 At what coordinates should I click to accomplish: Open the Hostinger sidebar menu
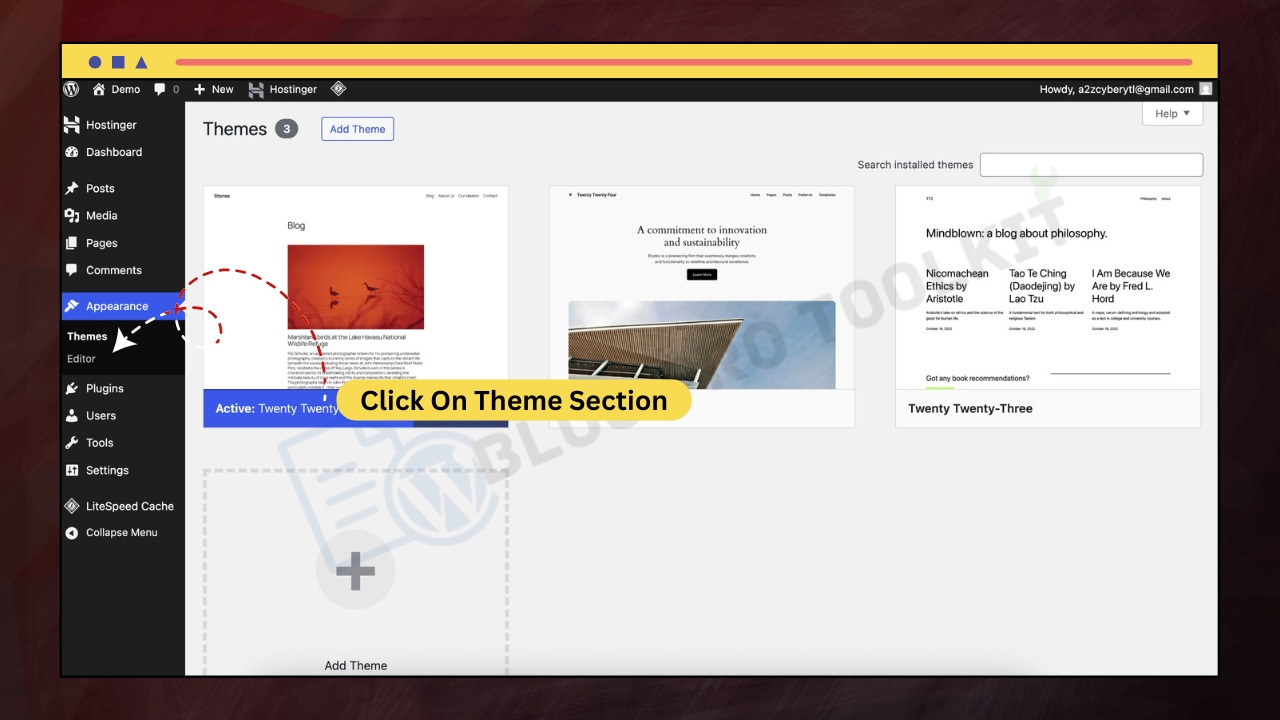tap(111, 125)
